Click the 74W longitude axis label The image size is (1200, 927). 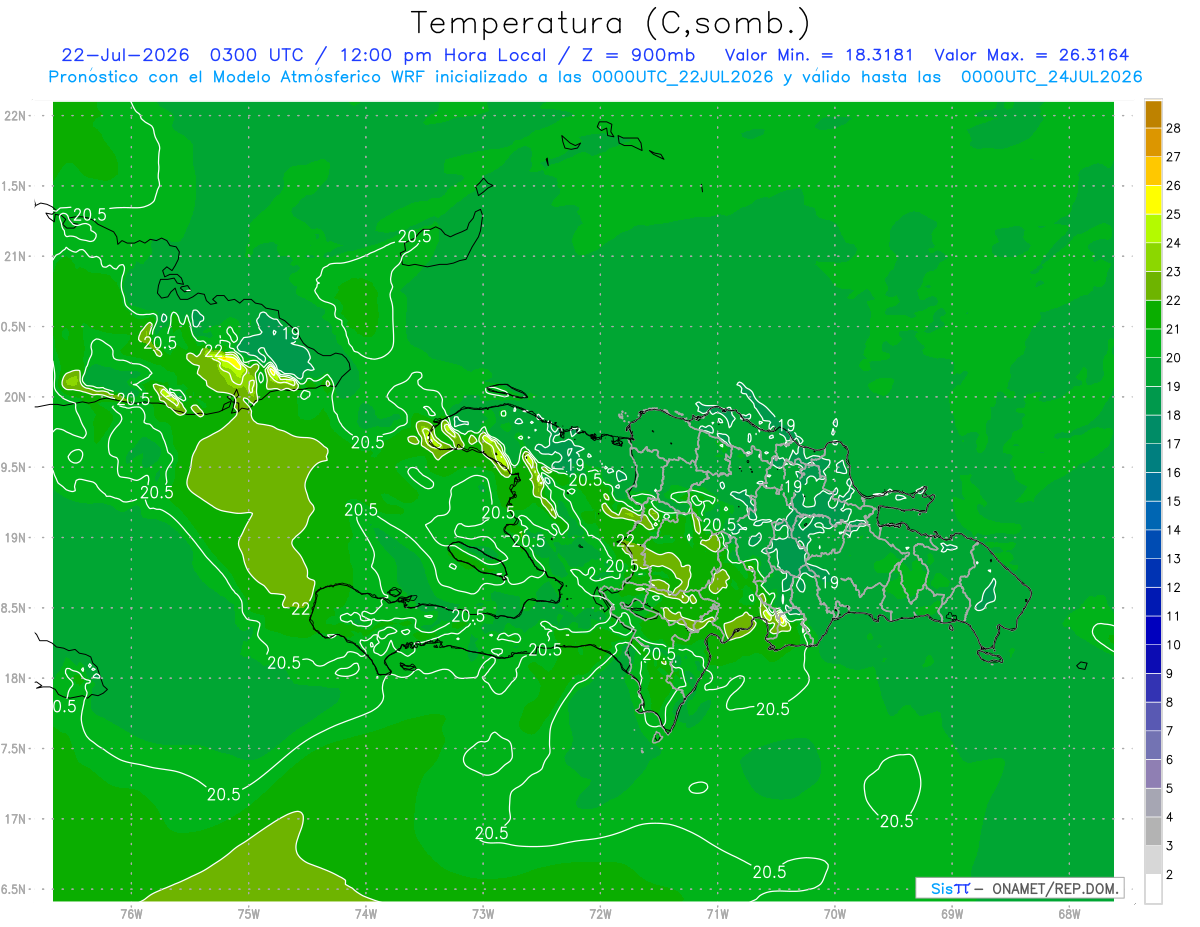coord(365,913)
